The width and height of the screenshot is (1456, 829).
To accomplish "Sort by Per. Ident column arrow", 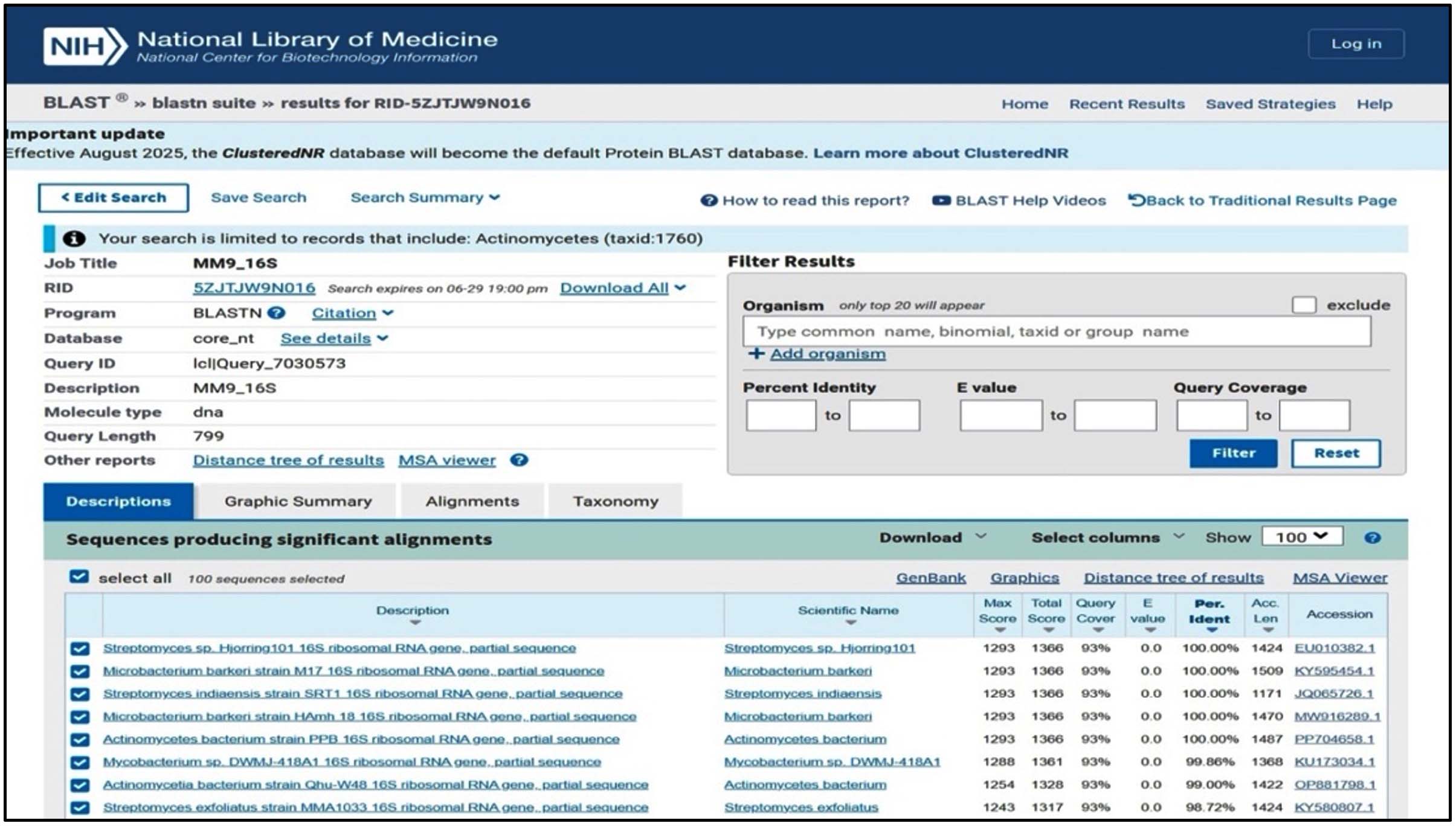I will click(x=1211, y=630).
